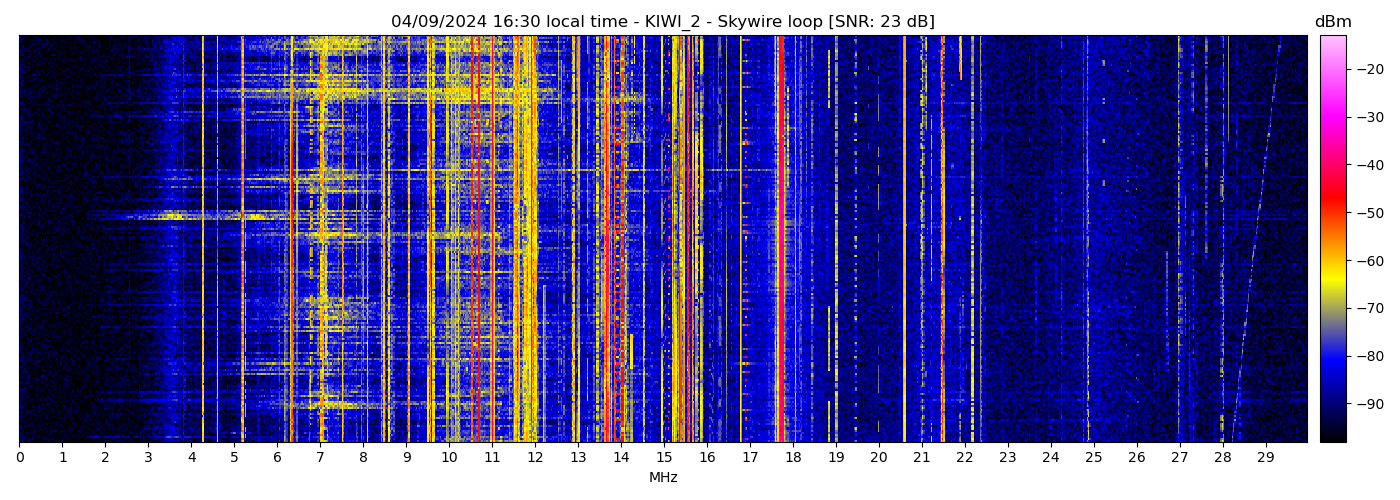
Task: Pick the red colorbar region near −50 dBm
Action: point(1332,212)
